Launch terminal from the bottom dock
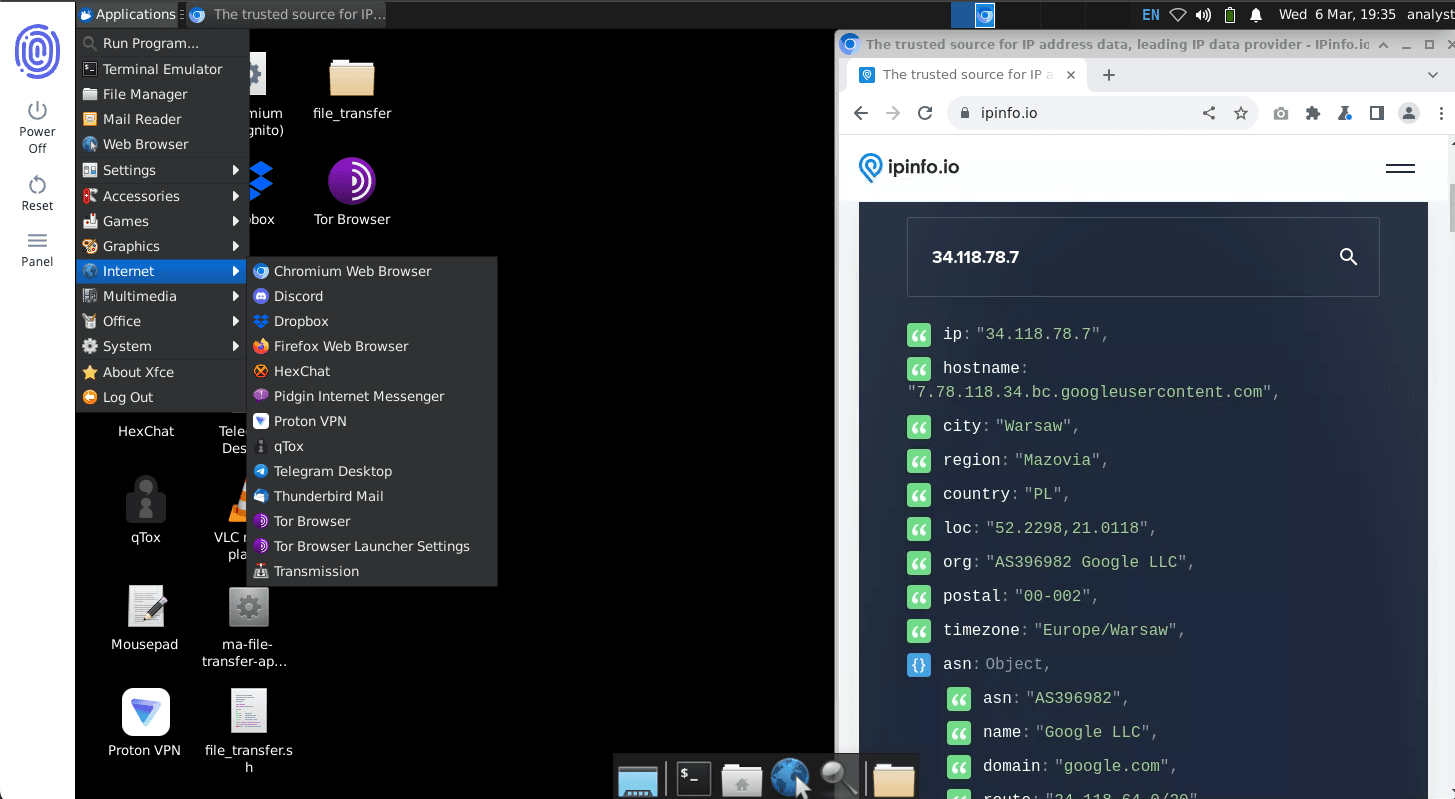This screenshot has width=1455, height=799. (694, 776)
